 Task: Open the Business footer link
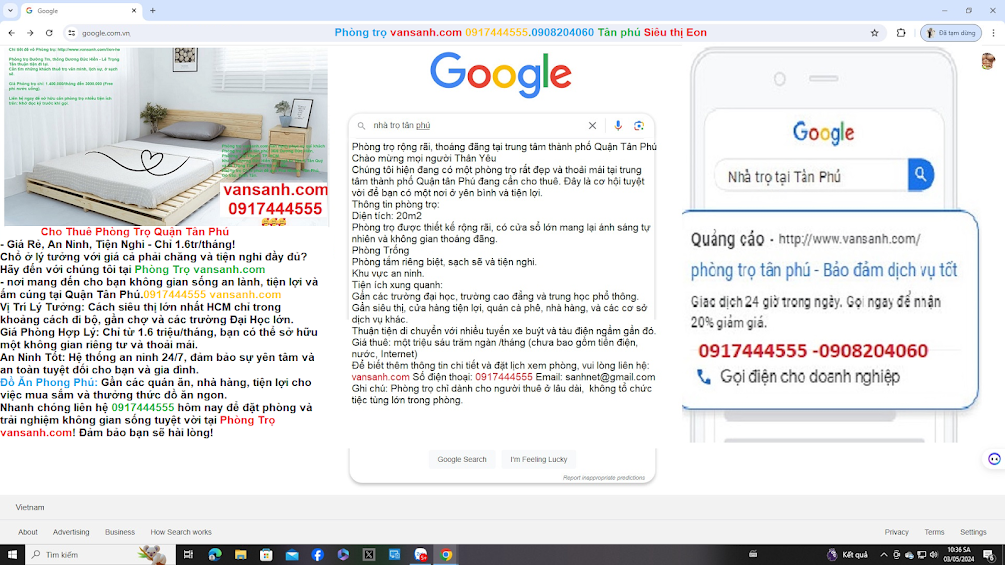120,532
